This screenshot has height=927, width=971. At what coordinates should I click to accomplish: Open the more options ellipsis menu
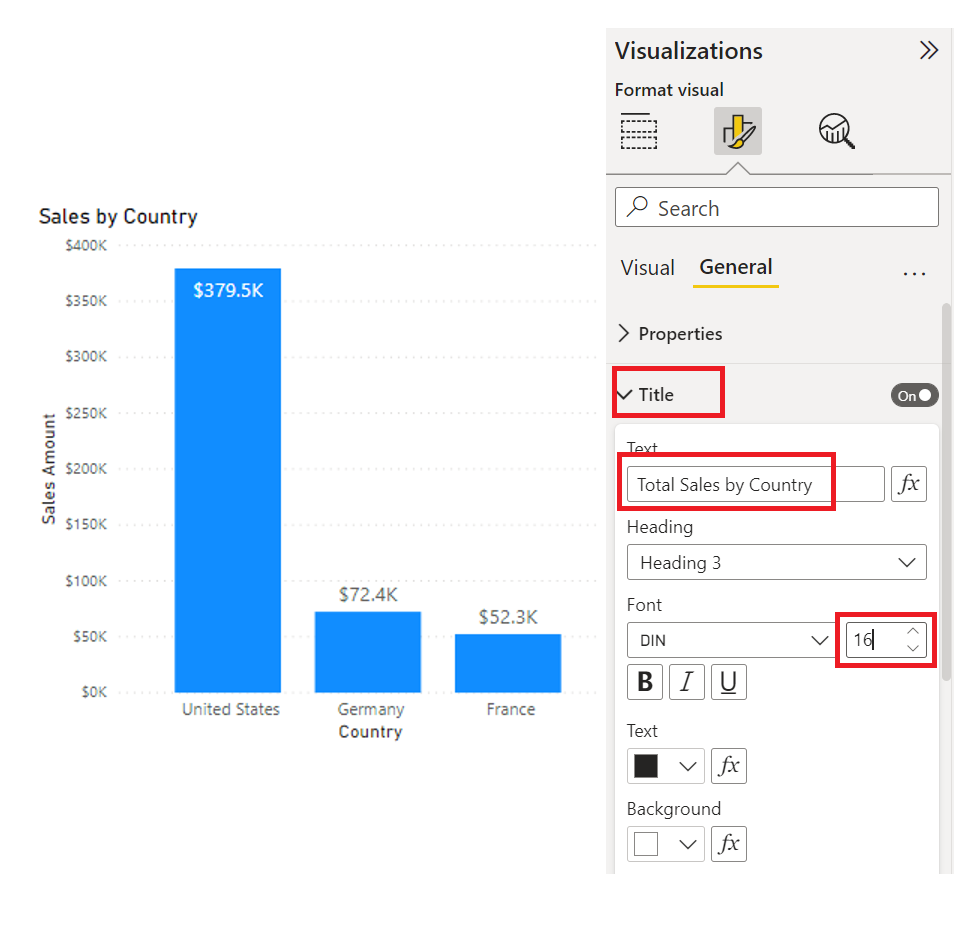point(914,272)
